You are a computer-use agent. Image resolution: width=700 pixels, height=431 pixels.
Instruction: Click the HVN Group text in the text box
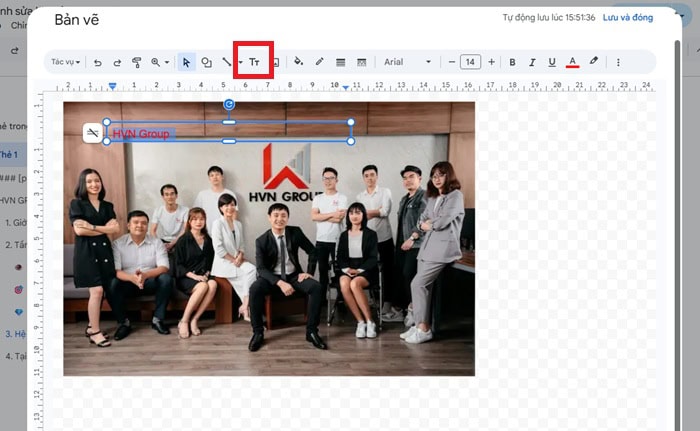click(x=141, y=134)
